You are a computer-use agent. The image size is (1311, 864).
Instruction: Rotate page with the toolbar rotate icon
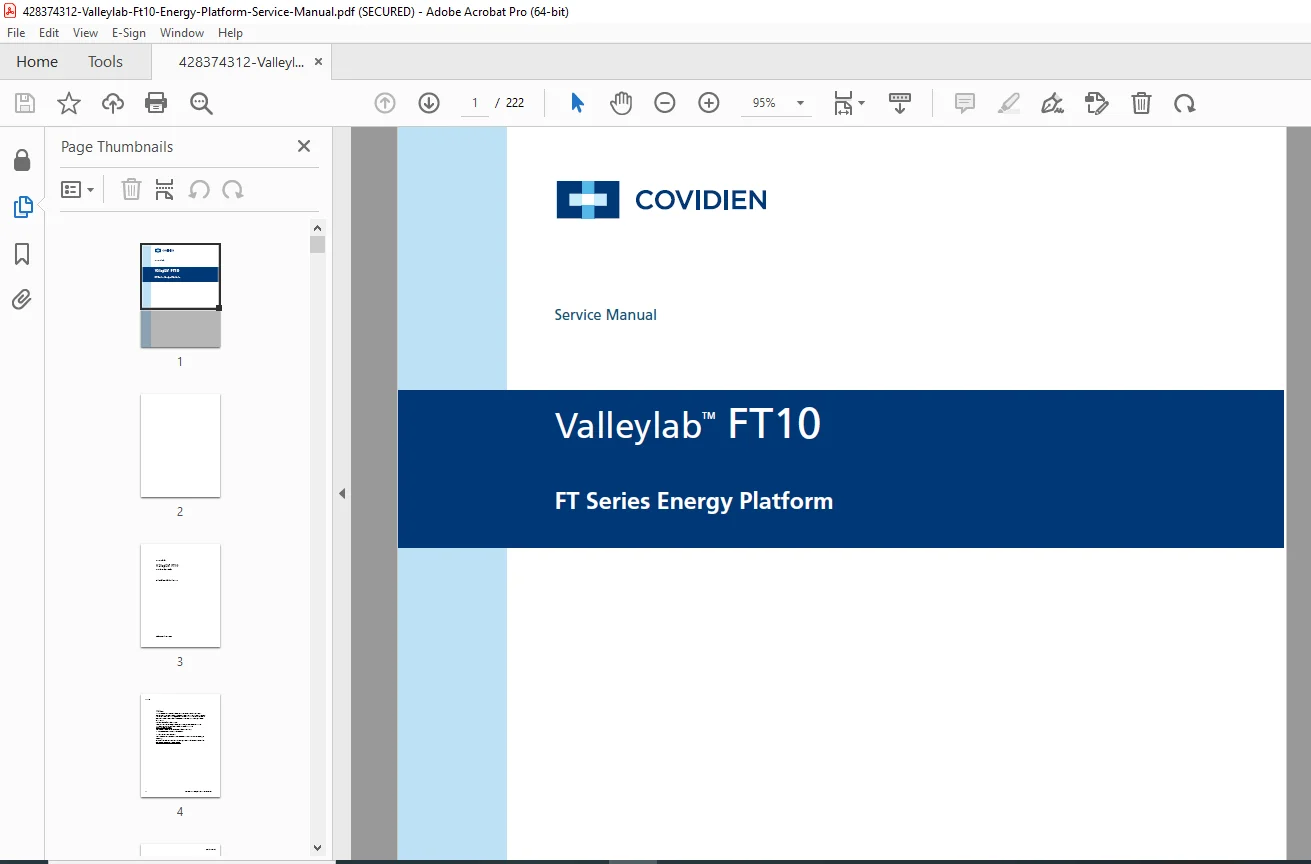click(x=1185, y=103)
